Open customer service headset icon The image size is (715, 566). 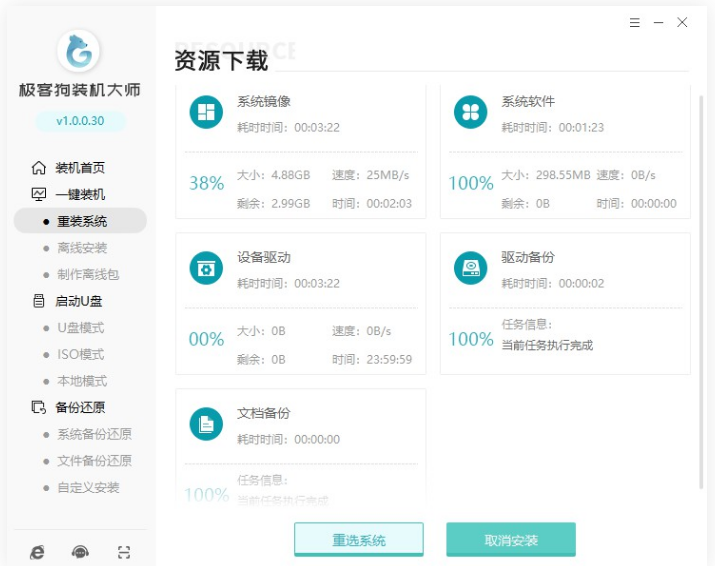tap(80, 552)
